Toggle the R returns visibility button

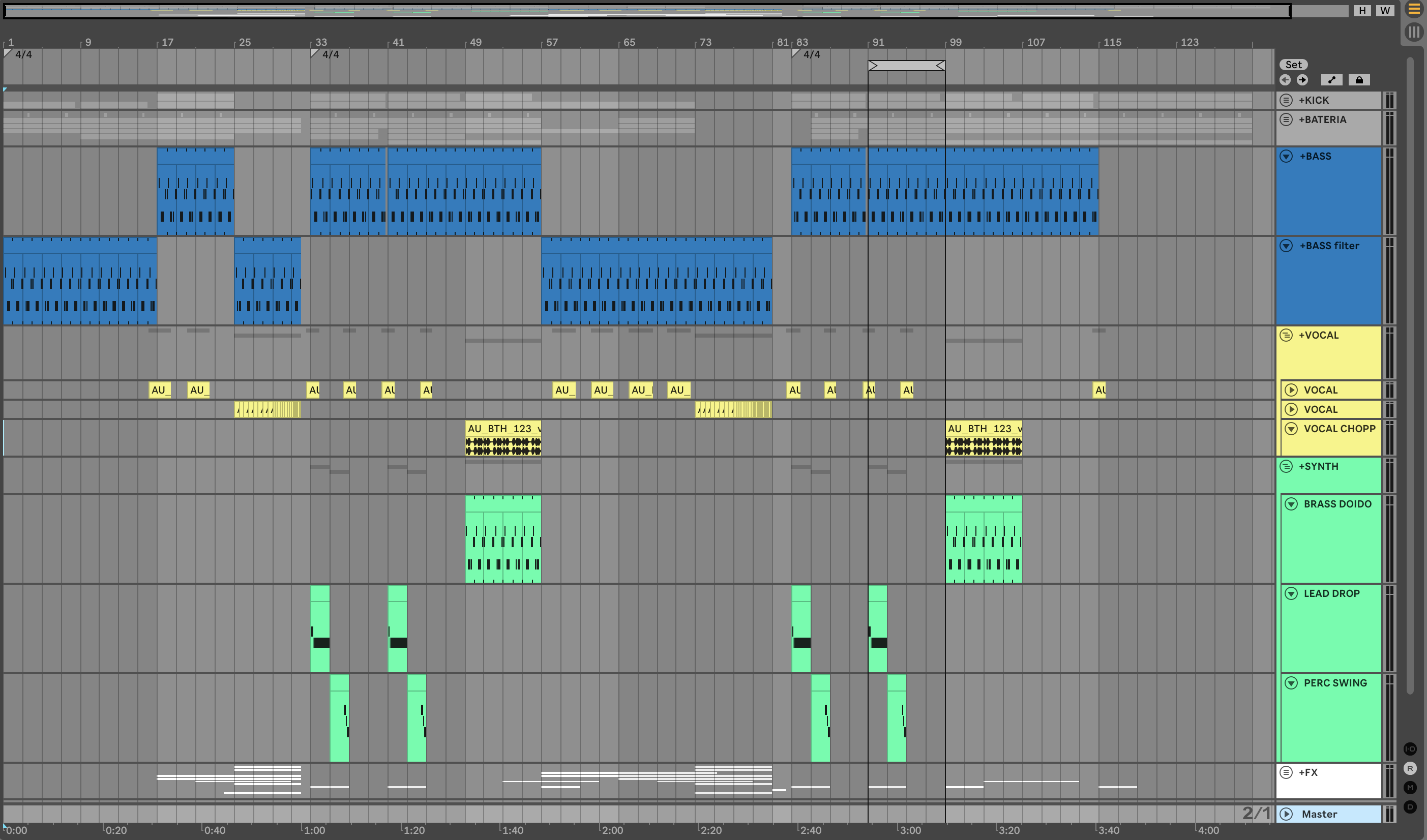[1410, 768]
